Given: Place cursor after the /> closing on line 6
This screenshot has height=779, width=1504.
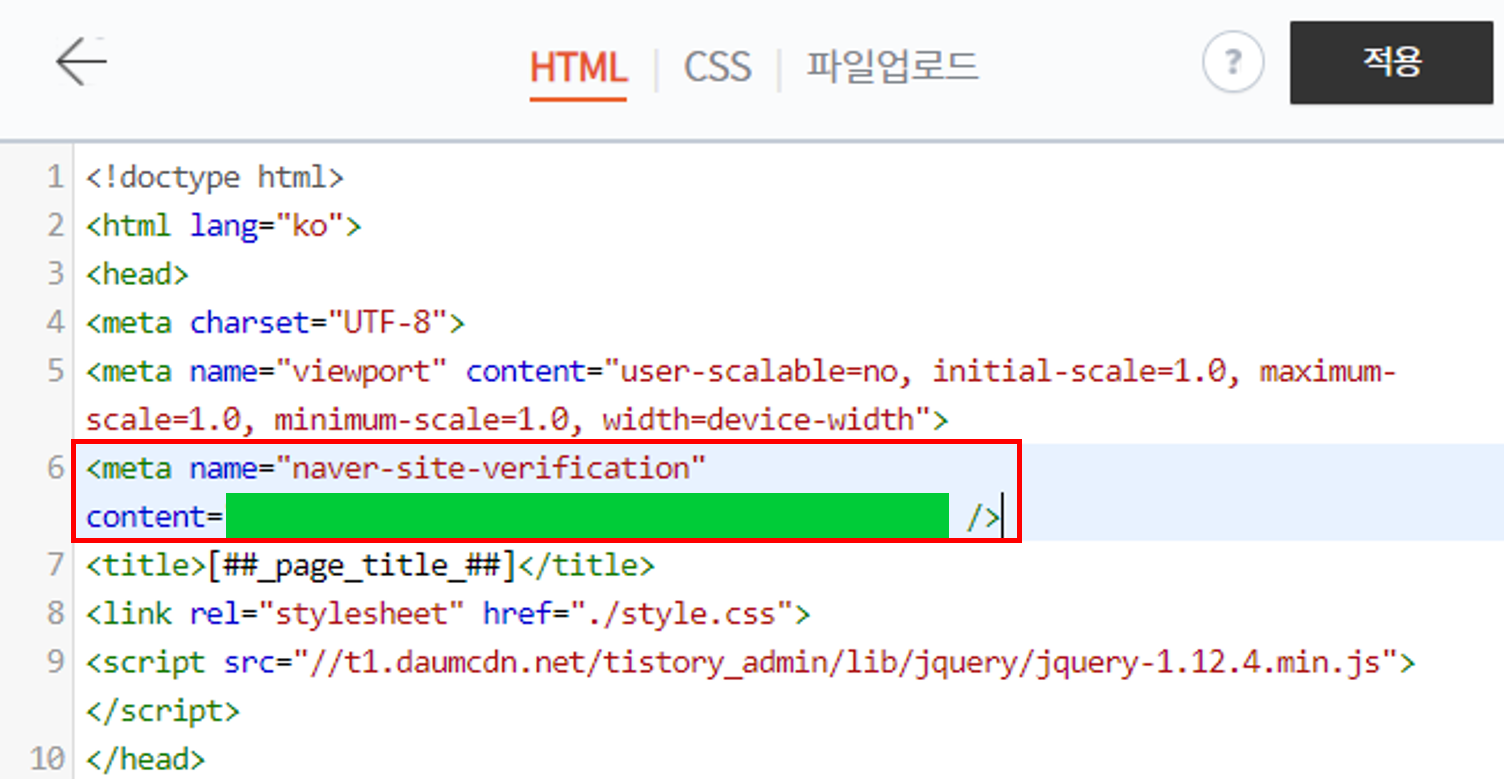Looking at the screenshot, I should [1002, 517].
